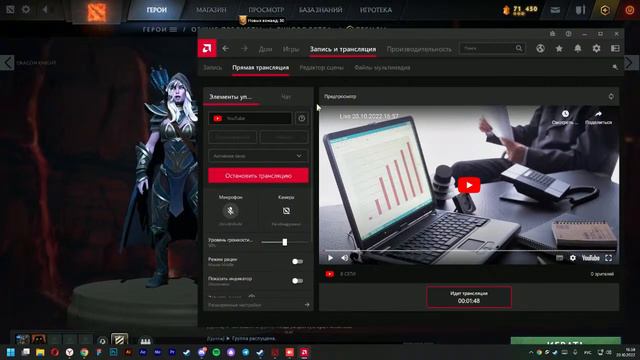This screenshot has height=360, width=640.
Task: Click the account icon next to YouTube
Action: coord(302,118)
